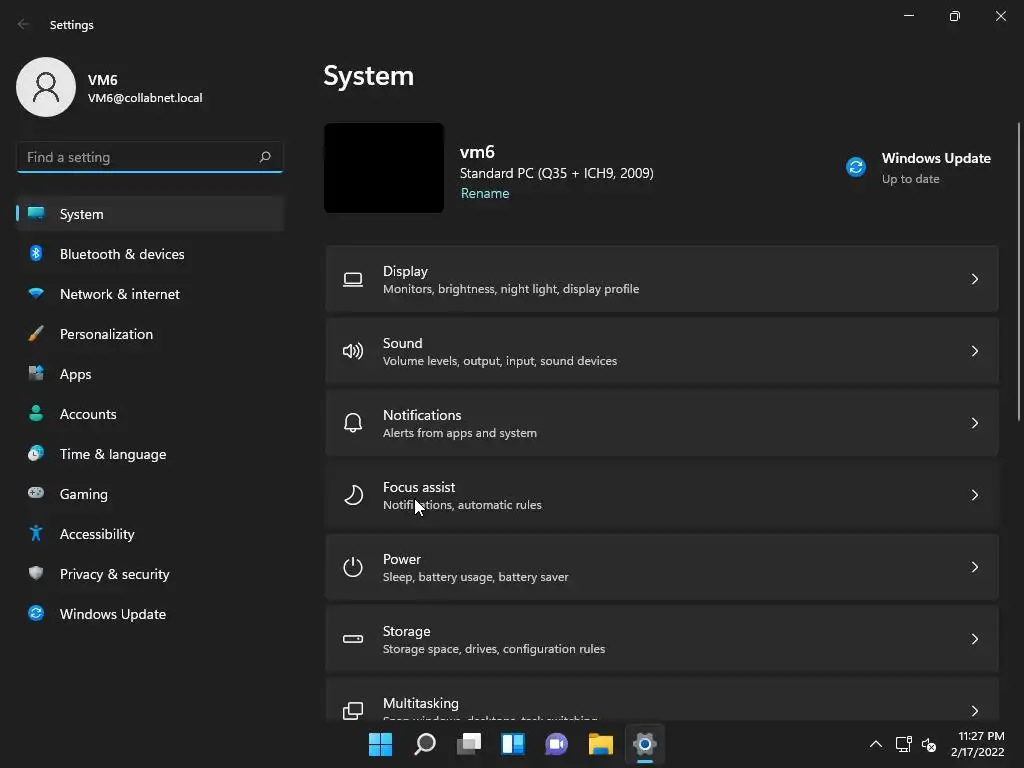Image resolution: width=1024 pixels, height=768 pixels.
Task: Open Task View on the taskbar
Action: pyautogui.click(x=469, y=744)
